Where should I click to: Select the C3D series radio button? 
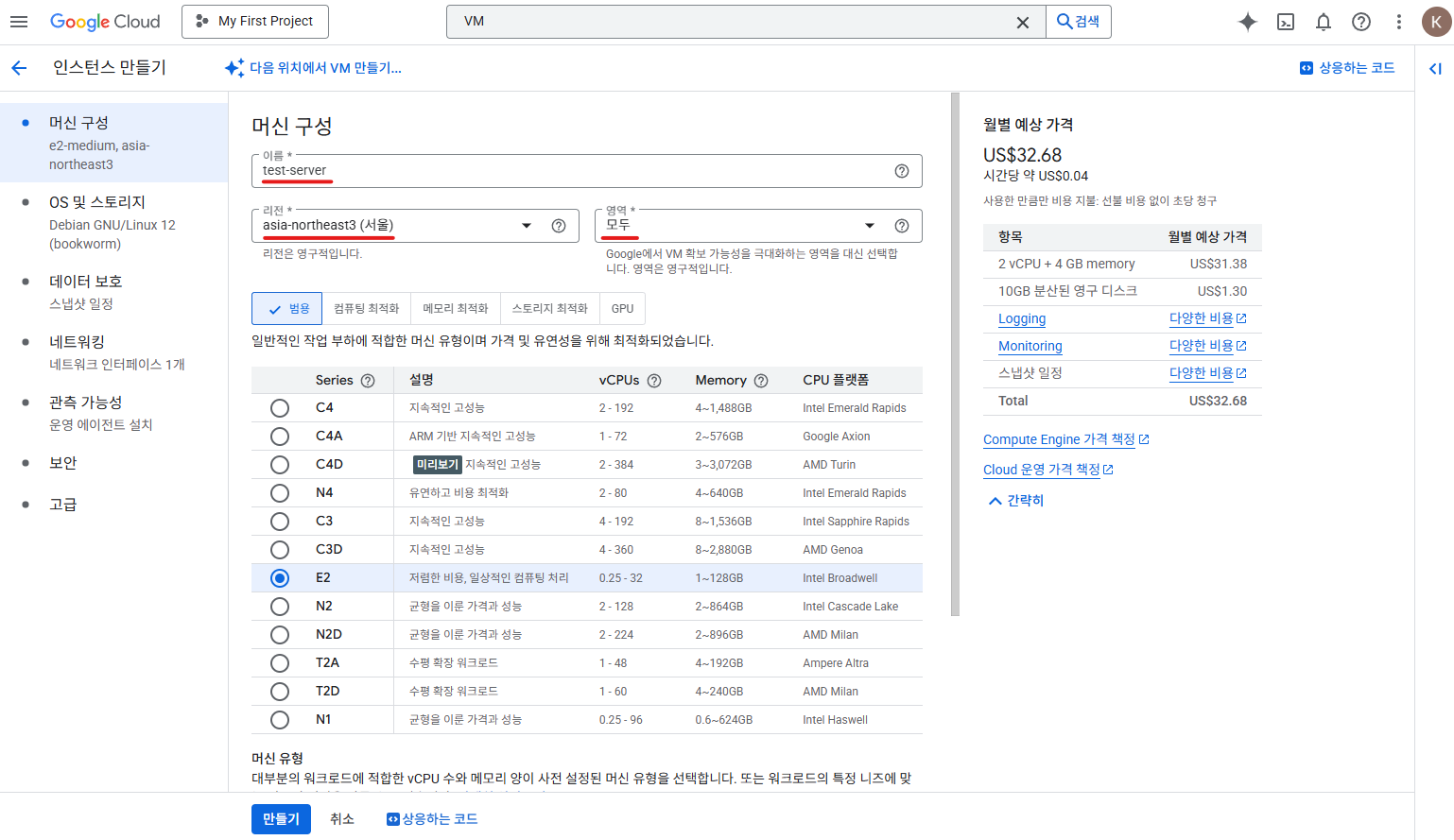click(280, 550)
